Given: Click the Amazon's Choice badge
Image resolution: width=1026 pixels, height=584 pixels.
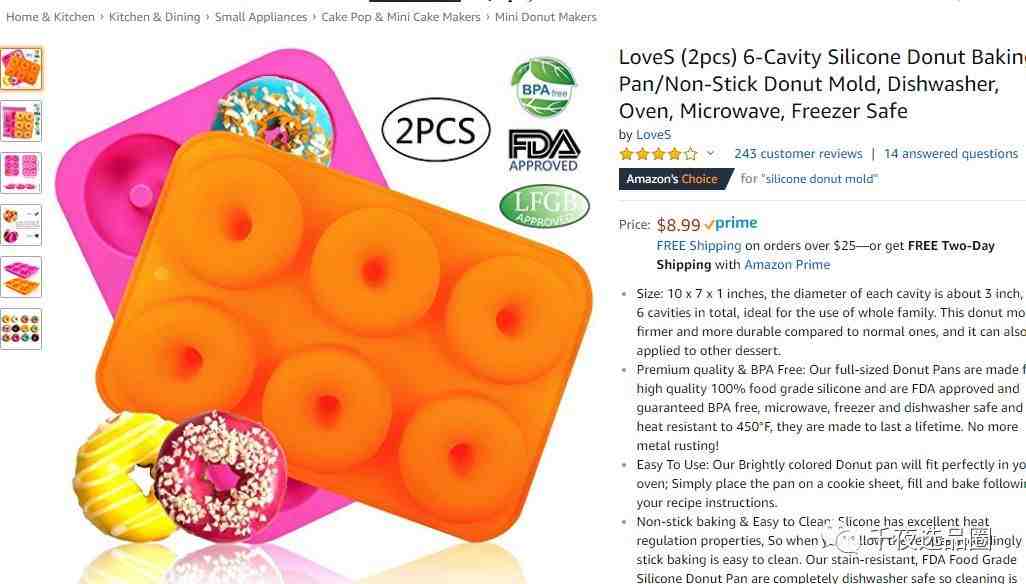Looking at the screenshot, I should pos(676,179).
